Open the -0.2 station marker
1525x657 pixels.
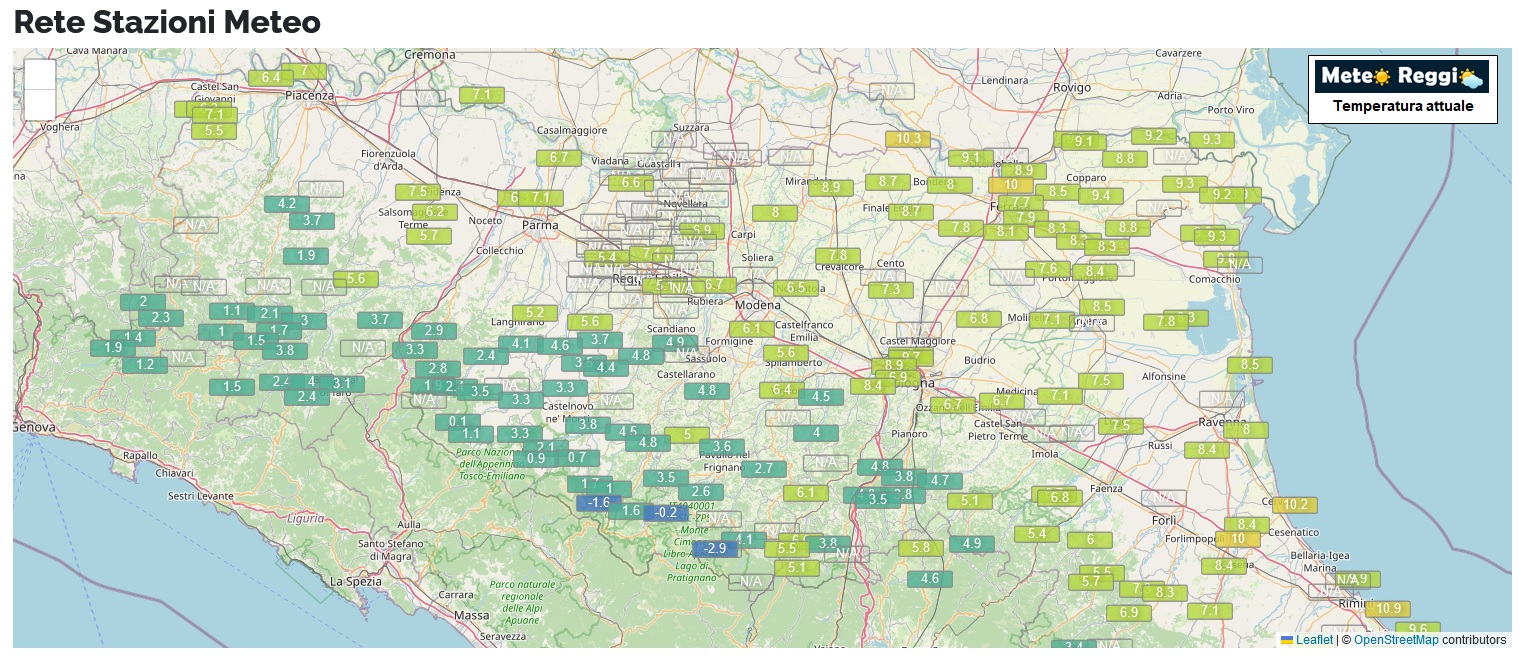pyautogui.click(x=666, y=512)
